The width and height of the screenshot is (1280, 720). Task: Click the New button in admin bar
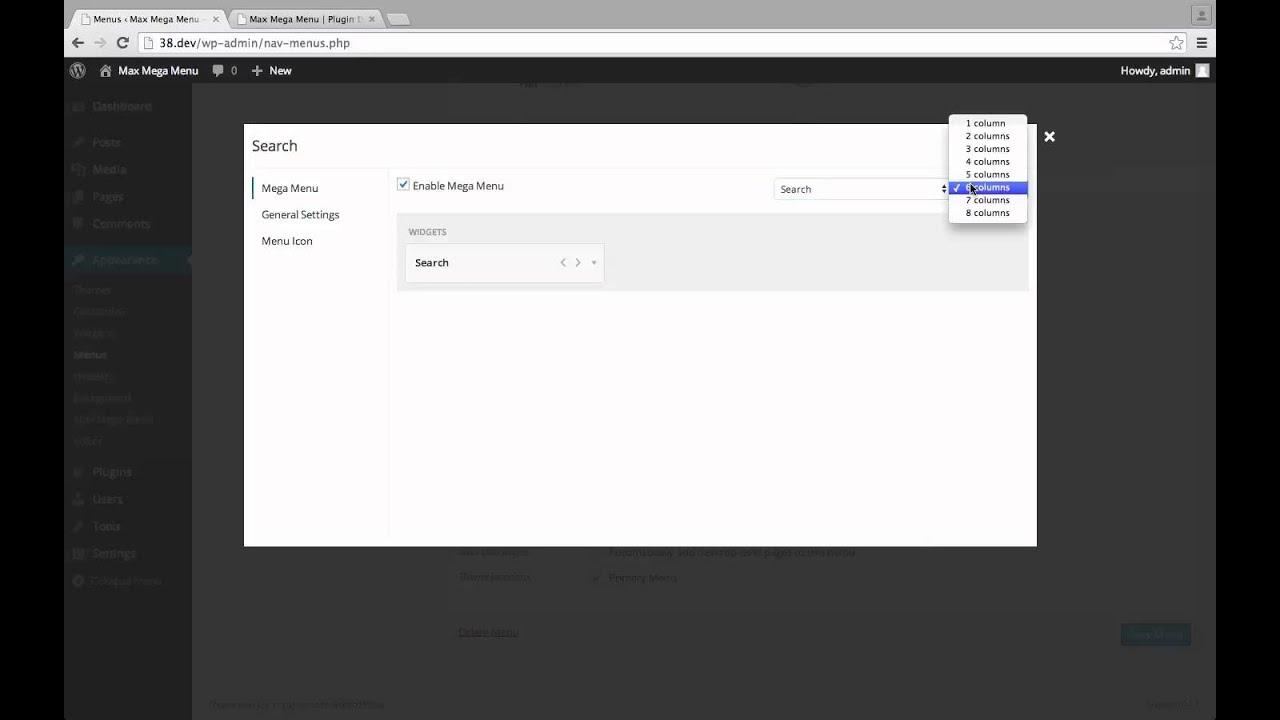272,71
